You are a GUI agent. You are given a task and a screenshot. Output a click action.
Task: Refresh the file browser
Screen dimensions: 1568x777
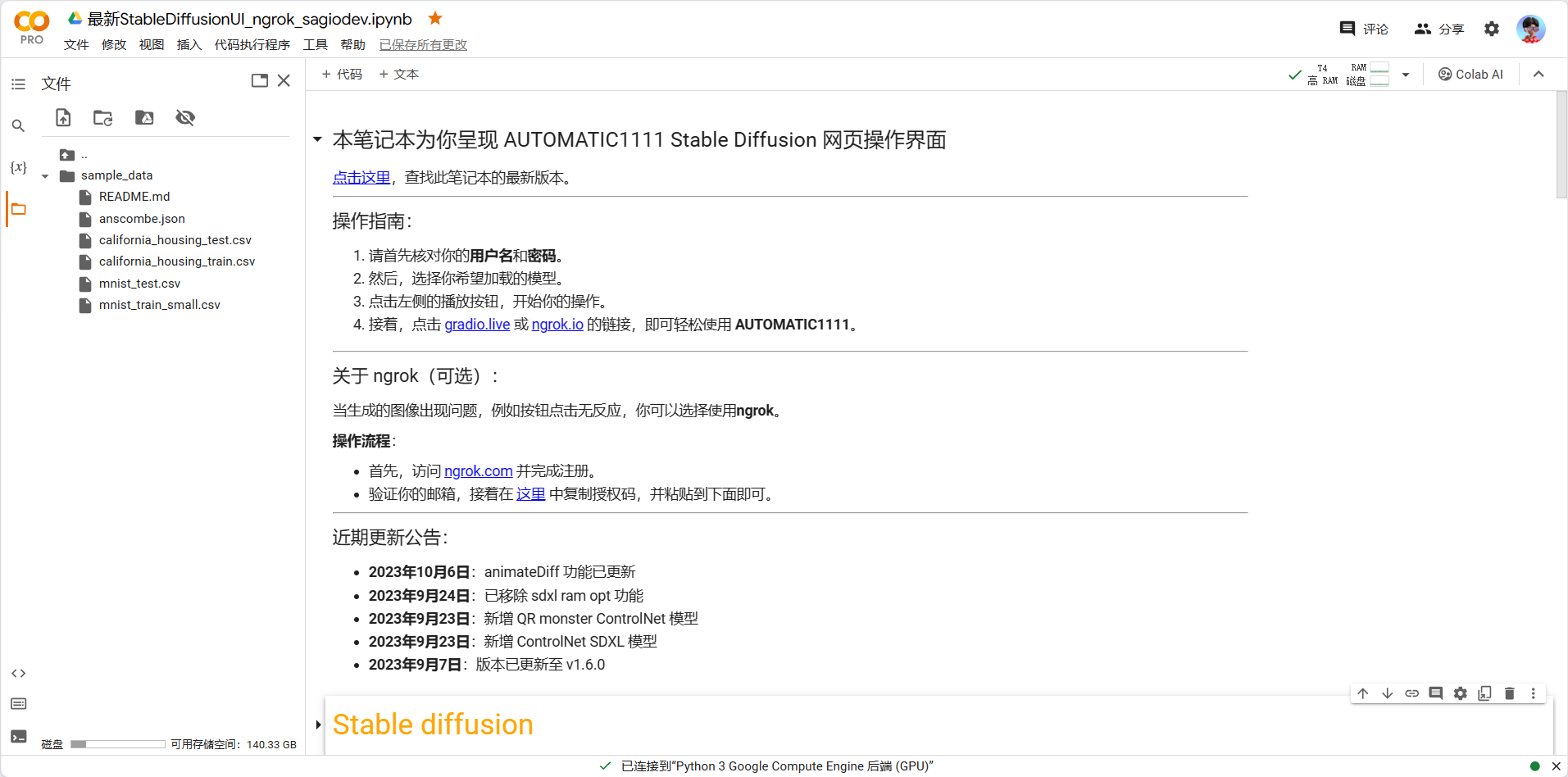pyautogui.click(x=102, y=117)
